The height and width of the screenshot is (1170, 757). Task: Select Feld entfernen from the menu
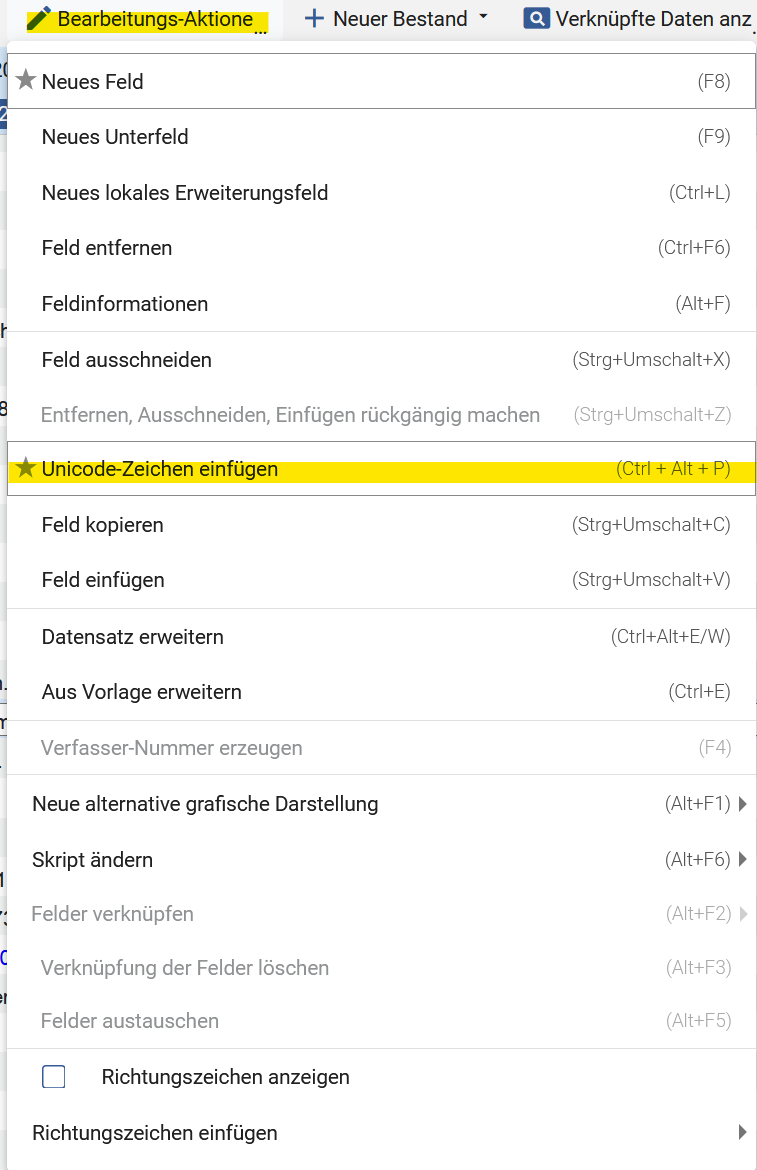click(x=107, y=248)
